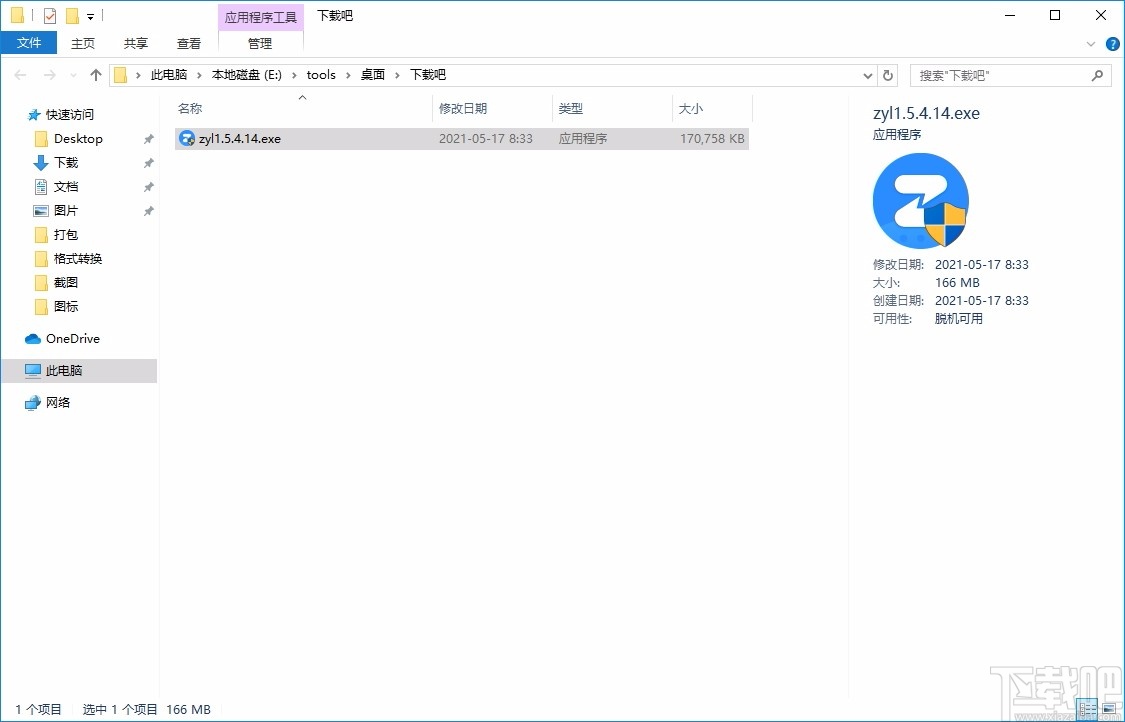
Task: Open Help via the question mark icon
Action: click(x=1112, y=43)
